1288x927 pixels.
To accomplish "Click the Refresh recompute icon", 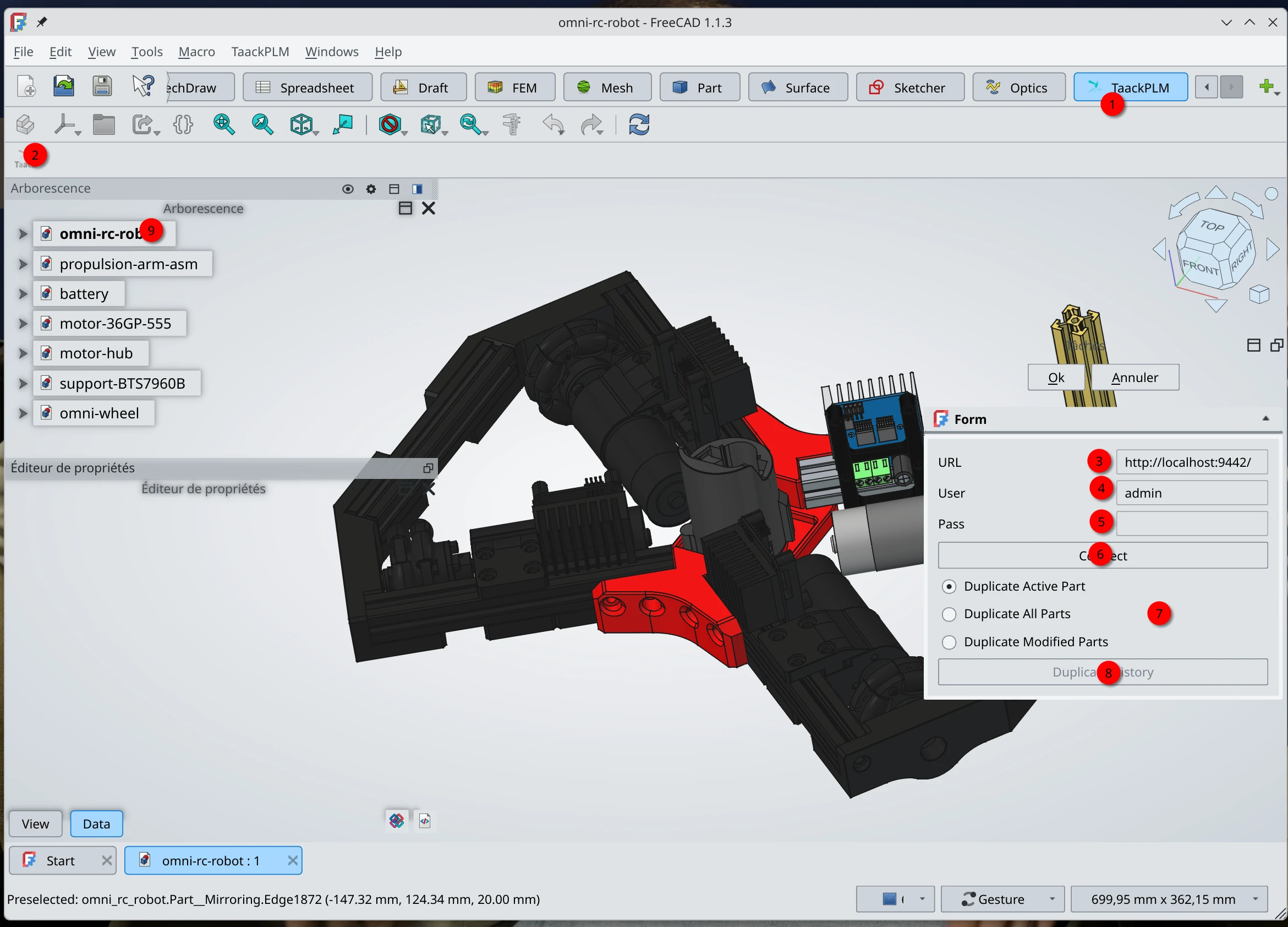I will click(639, 124).
